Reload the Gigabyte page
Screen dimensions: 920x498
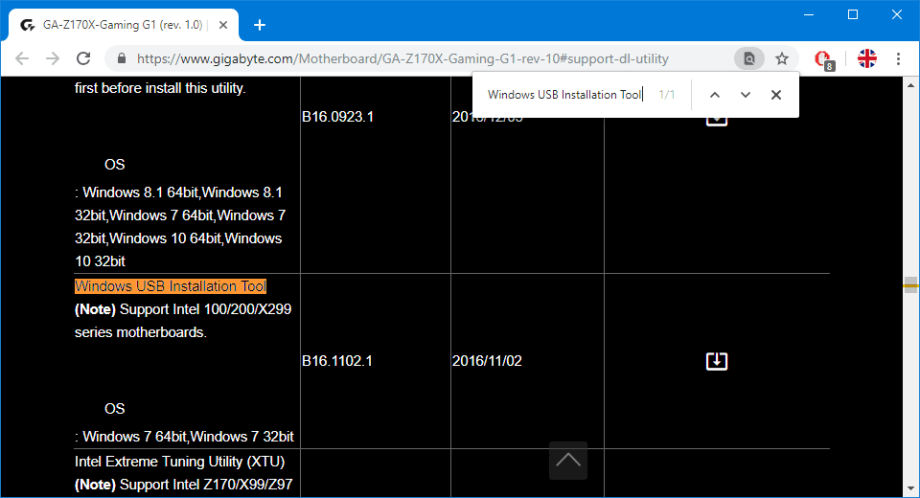(x=83, y=59)
